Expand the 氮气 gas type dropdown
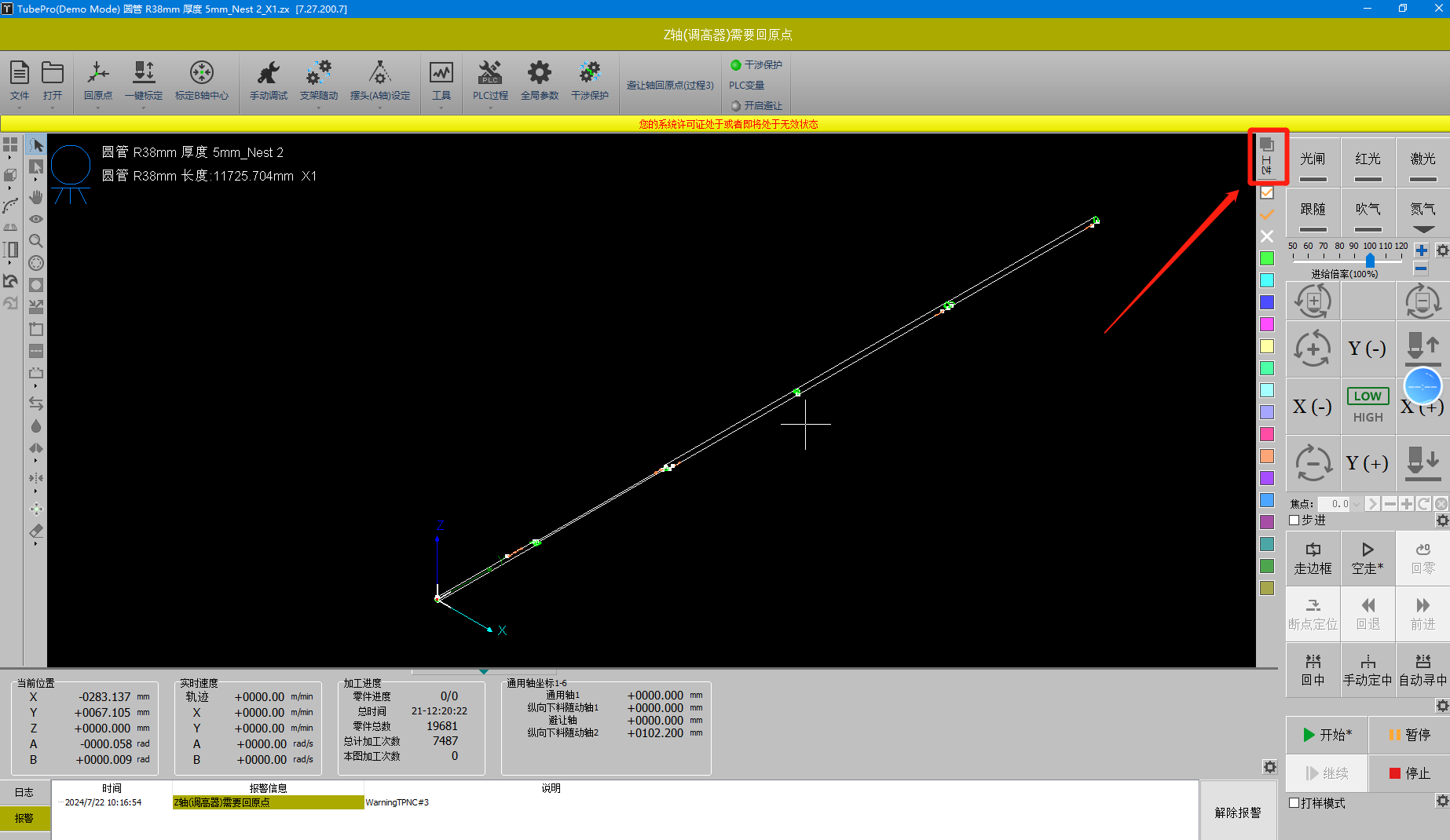 click(x=1423, y=230)
